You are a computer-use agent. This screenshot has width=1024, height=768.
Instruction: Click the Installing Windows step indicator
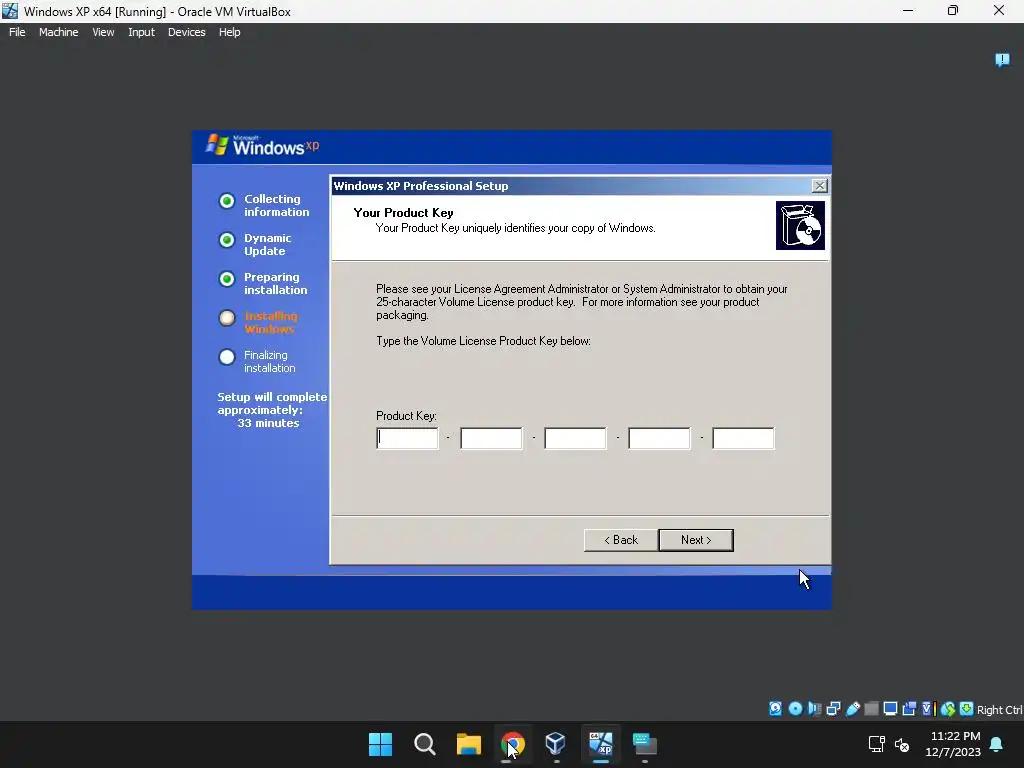[x=227, y=318]
